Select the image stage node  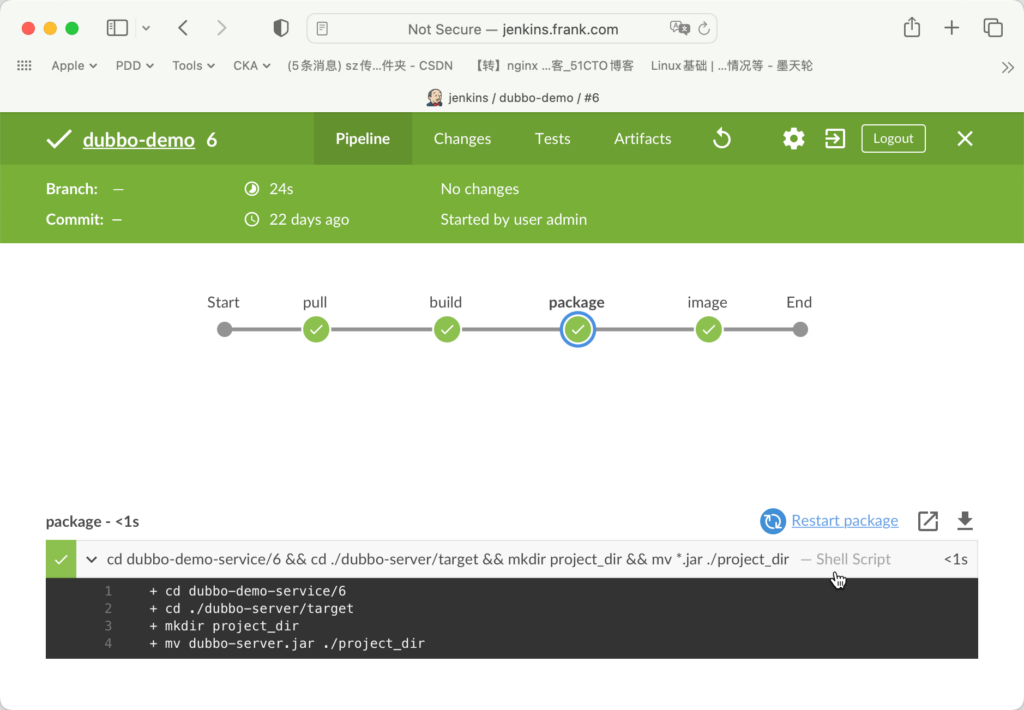pos(709,329)
